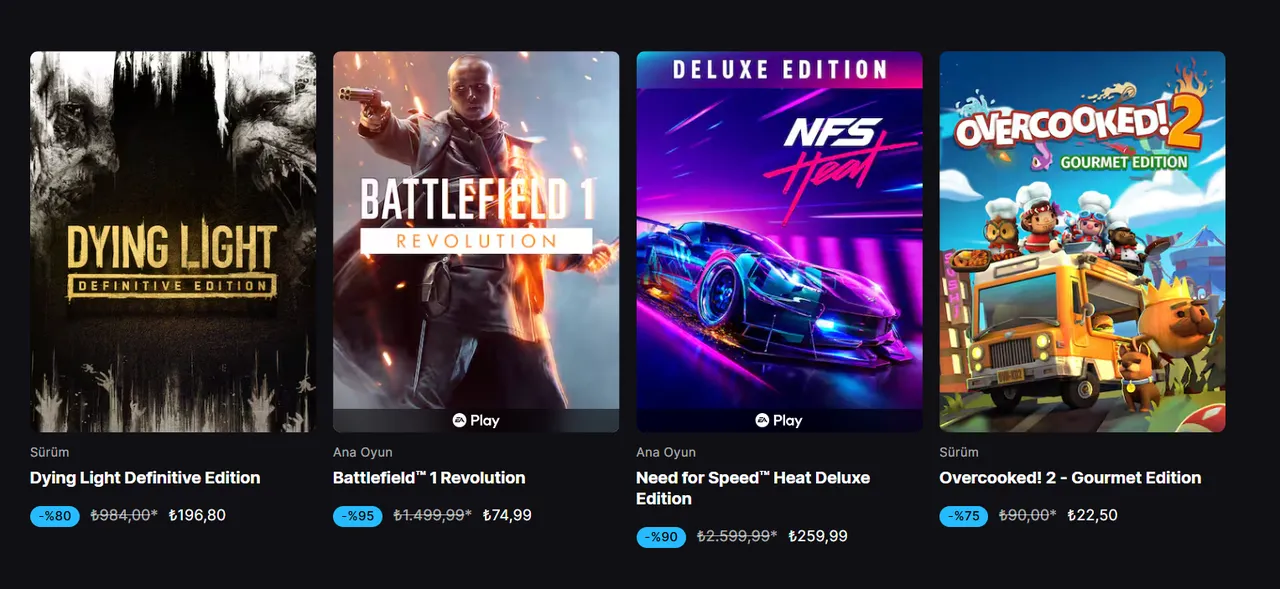Select the ₺196,80 price on Dying Light
Screen dimensions: 1280x589
198,516
